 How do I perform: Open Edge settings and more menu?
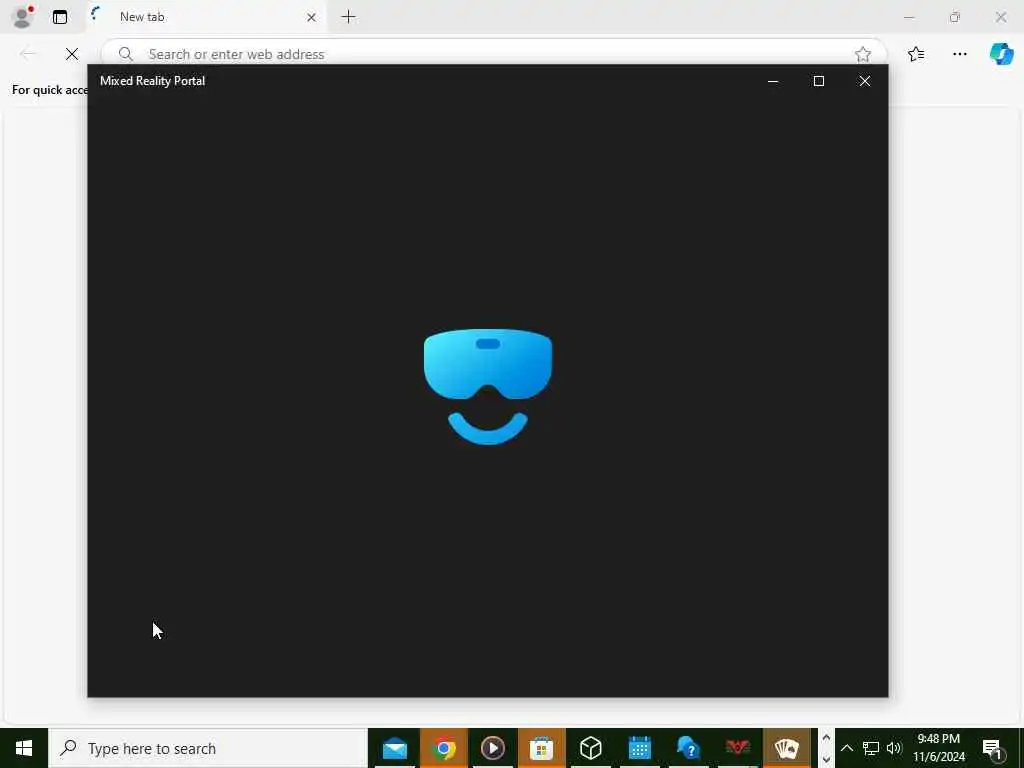click(x=959, y=54)
